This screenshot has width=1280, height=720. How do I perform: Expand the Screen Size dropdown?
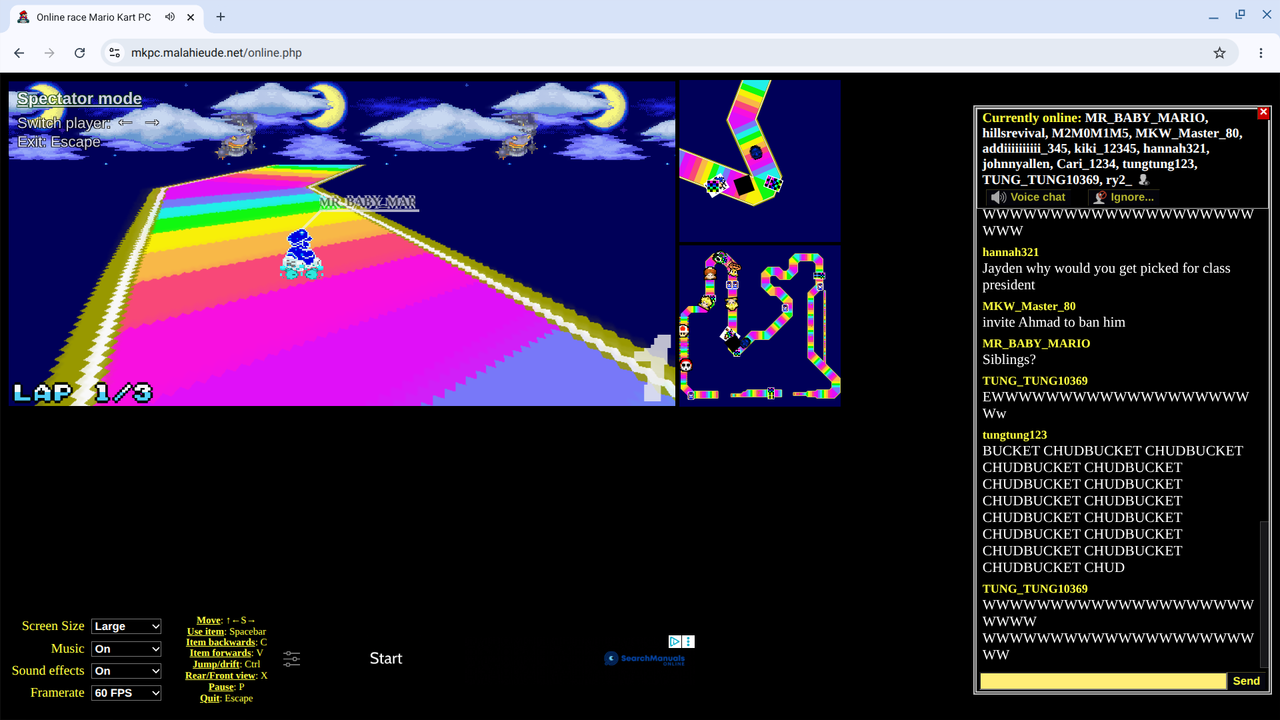pyautogui.click(x=126, y=626)
